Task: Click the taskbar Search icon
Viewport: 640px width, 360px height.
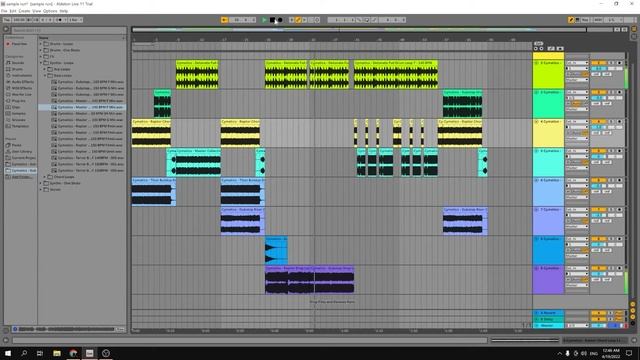Action: click(24, 353)
